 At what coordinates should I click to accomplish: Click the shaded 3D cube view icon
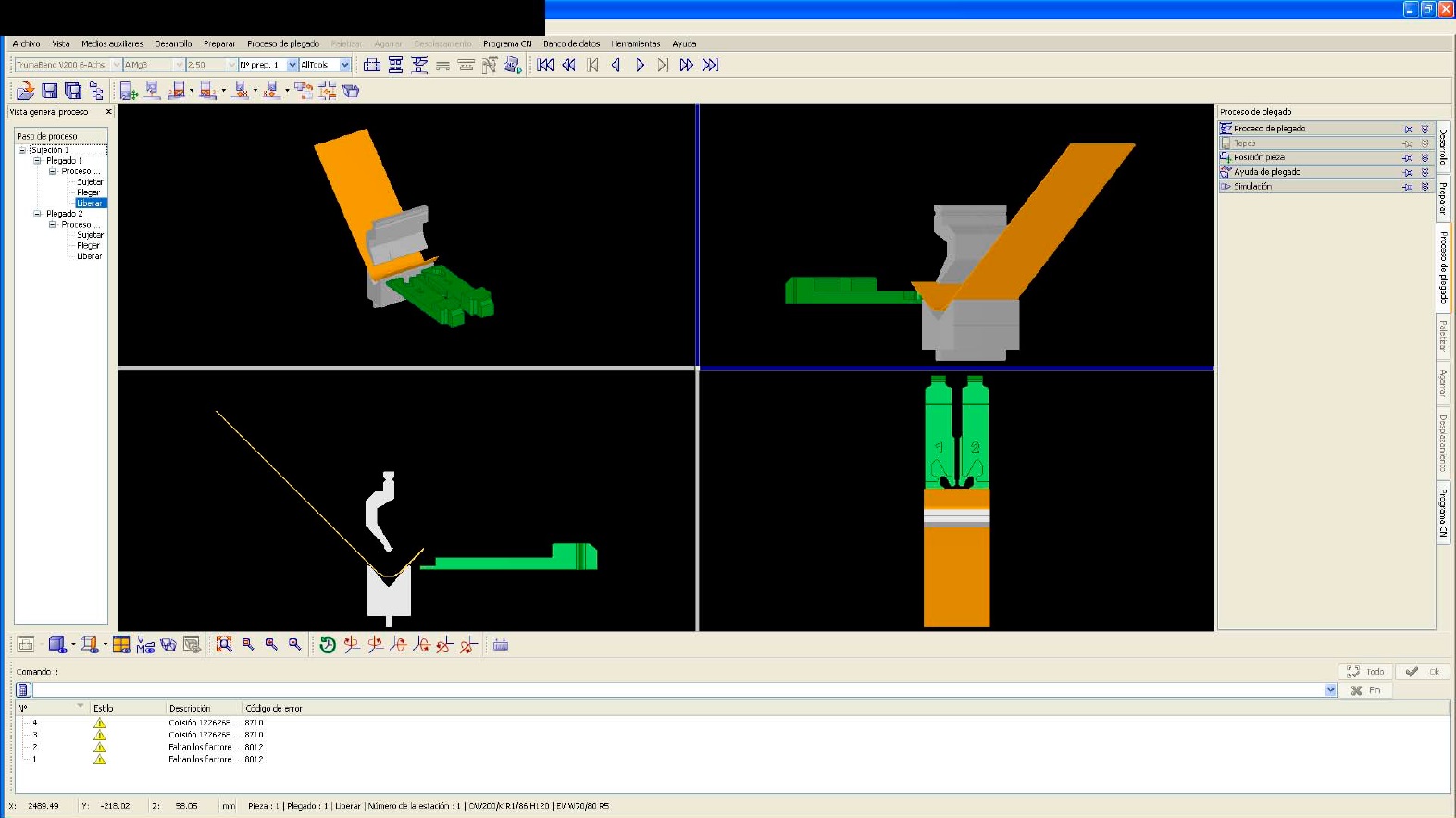click(57, 644)
